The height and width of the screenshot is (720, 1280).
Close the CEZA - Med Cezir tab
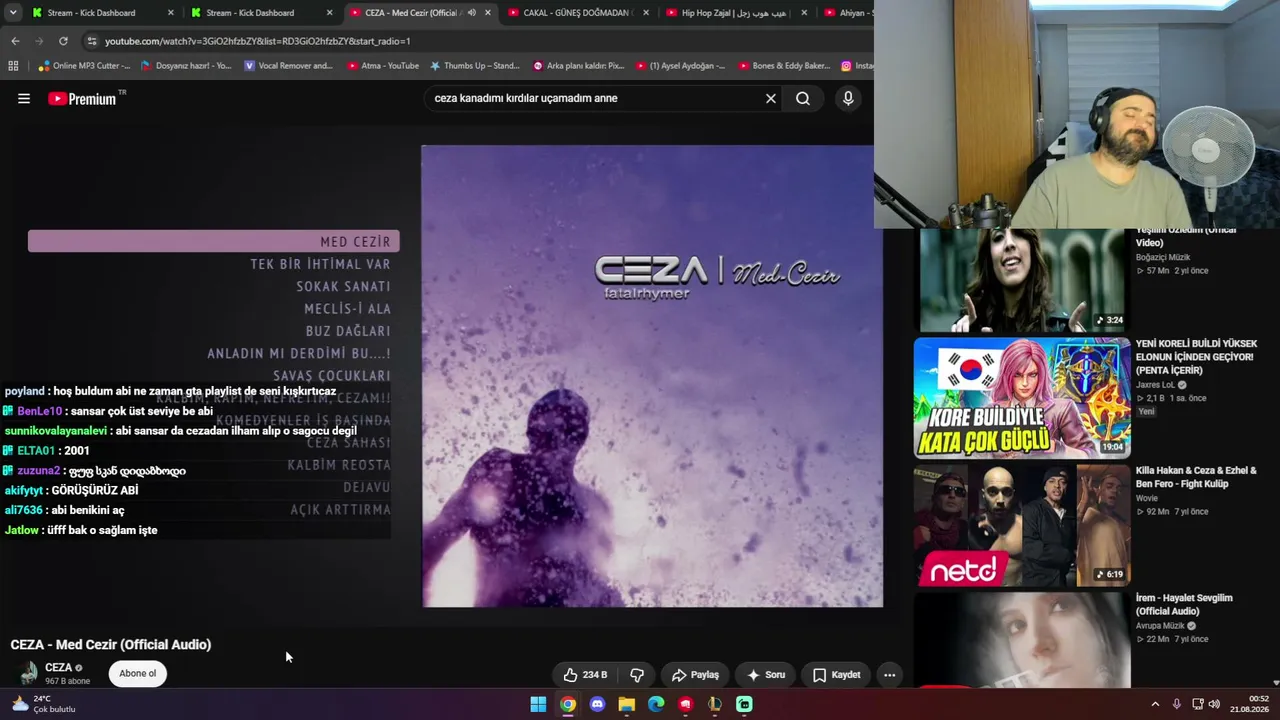click(488, 13)
